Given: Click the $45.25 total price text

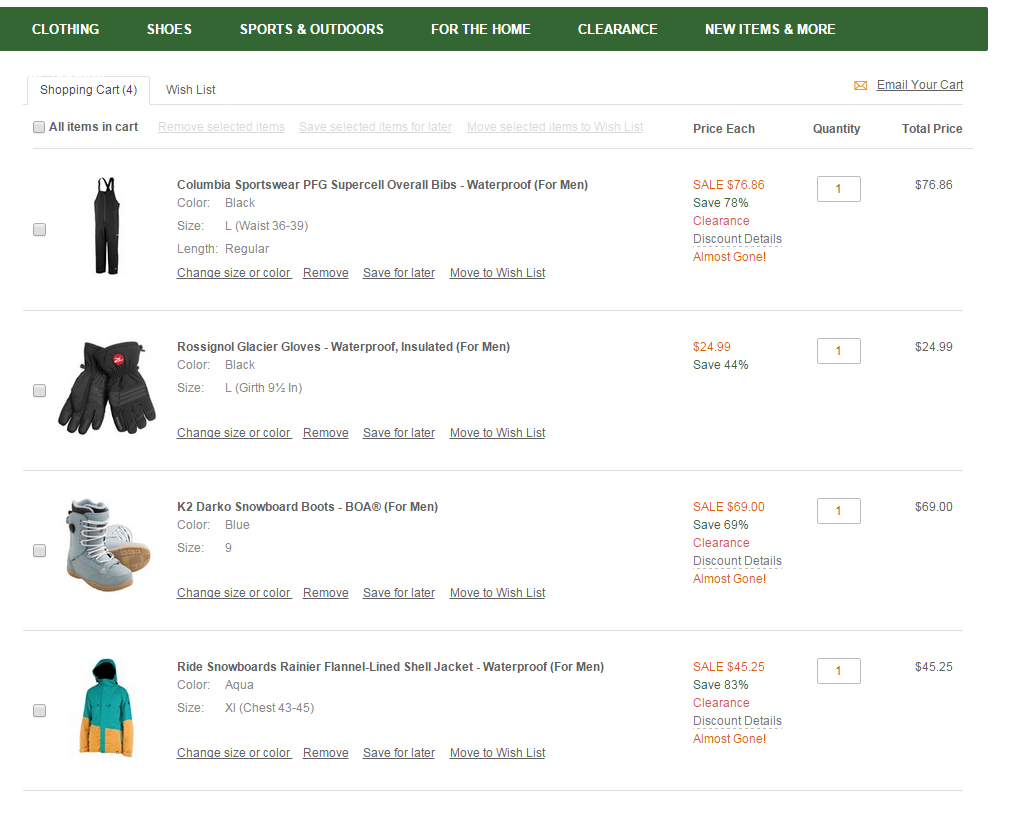Looking at the screenshot, I should point(933,667).
